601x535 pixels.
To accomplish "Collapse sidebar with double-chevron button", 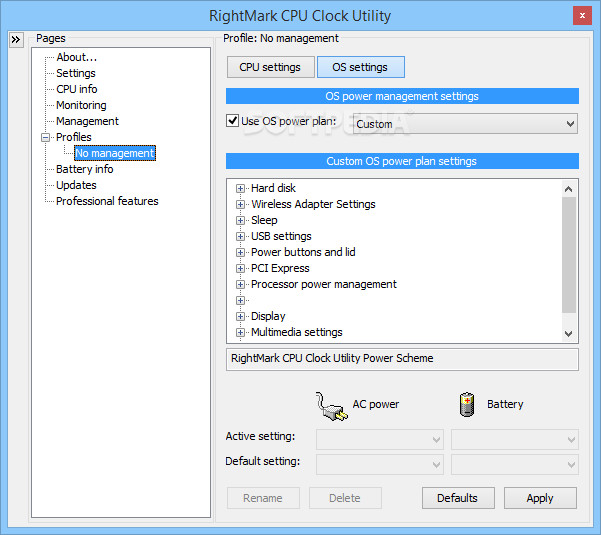I will point(16,39).
